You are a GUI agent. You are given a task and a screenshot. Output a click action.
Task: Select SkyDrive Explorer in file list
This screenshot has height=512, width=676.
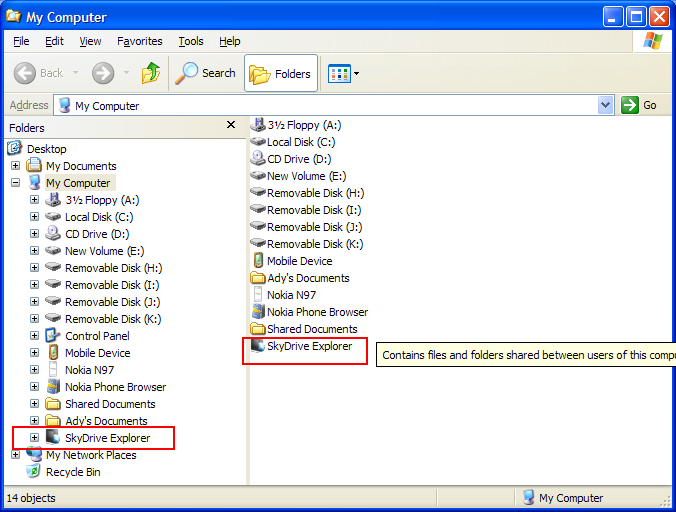[309, 346]
